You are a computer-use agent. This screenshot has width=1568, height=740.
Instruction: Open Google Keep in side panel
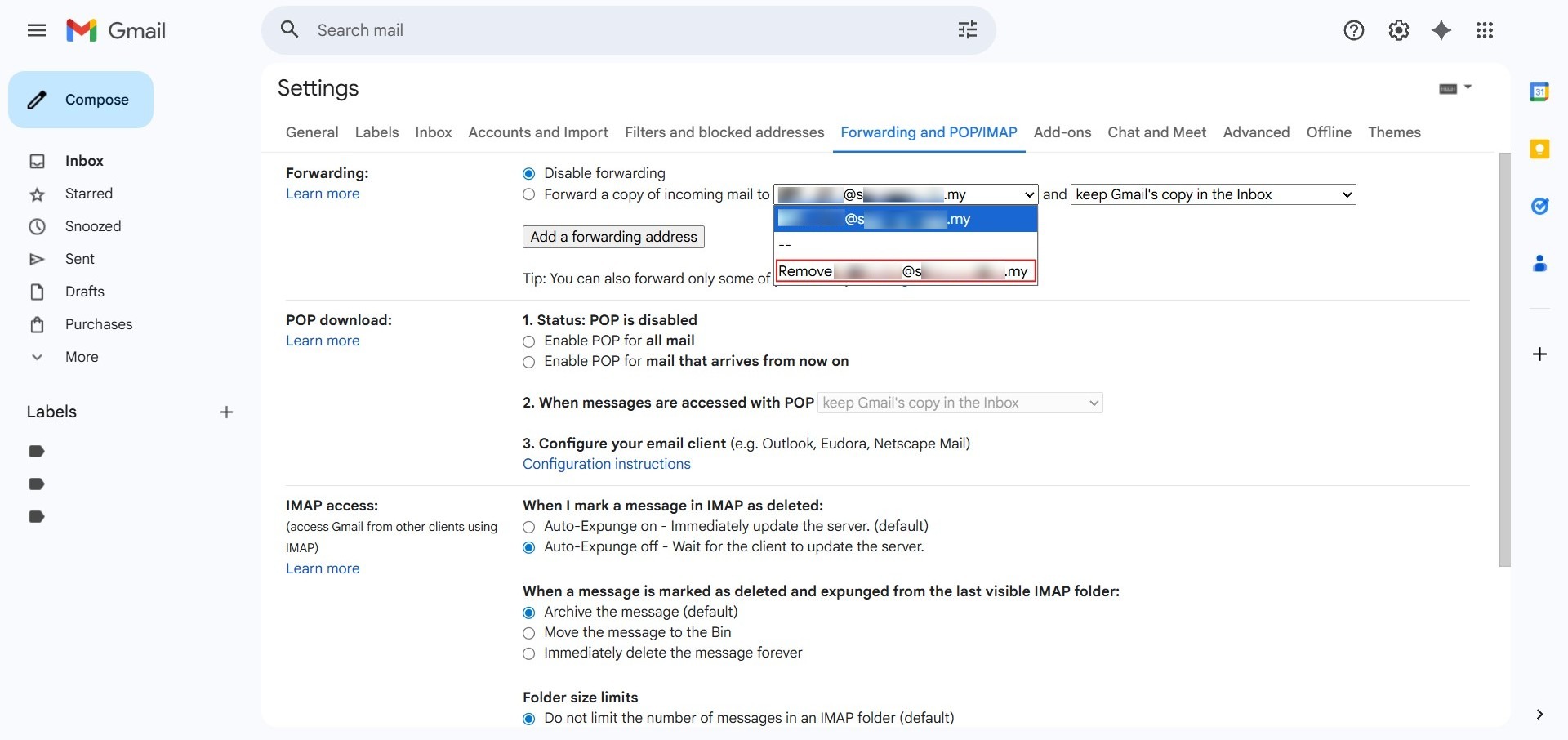[x=1539, y=149]
